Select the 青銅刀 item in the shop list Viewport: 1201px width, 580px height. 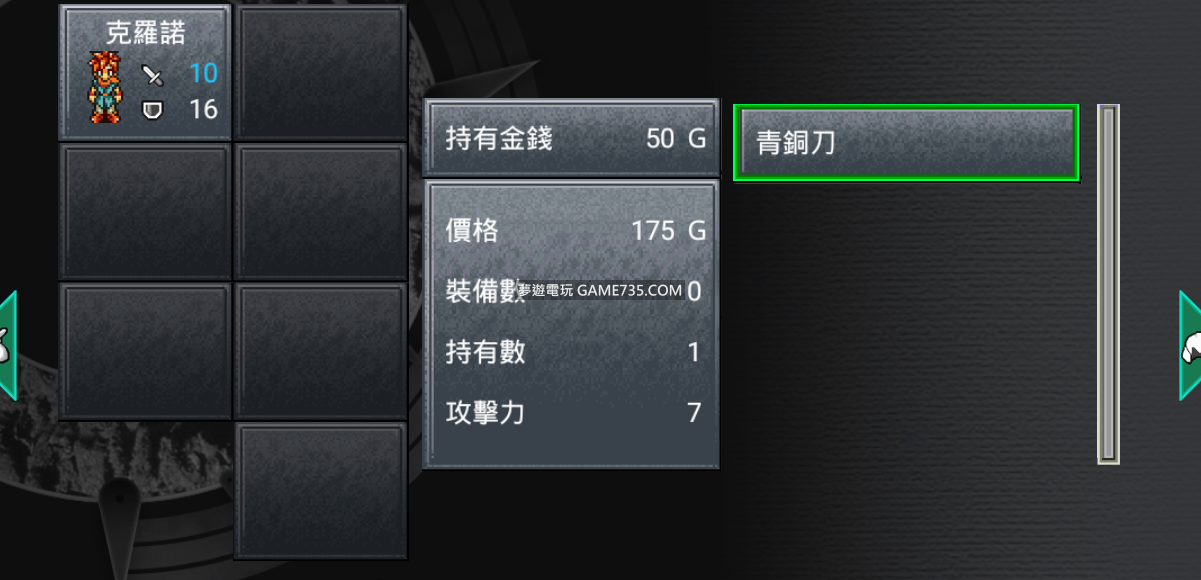coord(906,143)
